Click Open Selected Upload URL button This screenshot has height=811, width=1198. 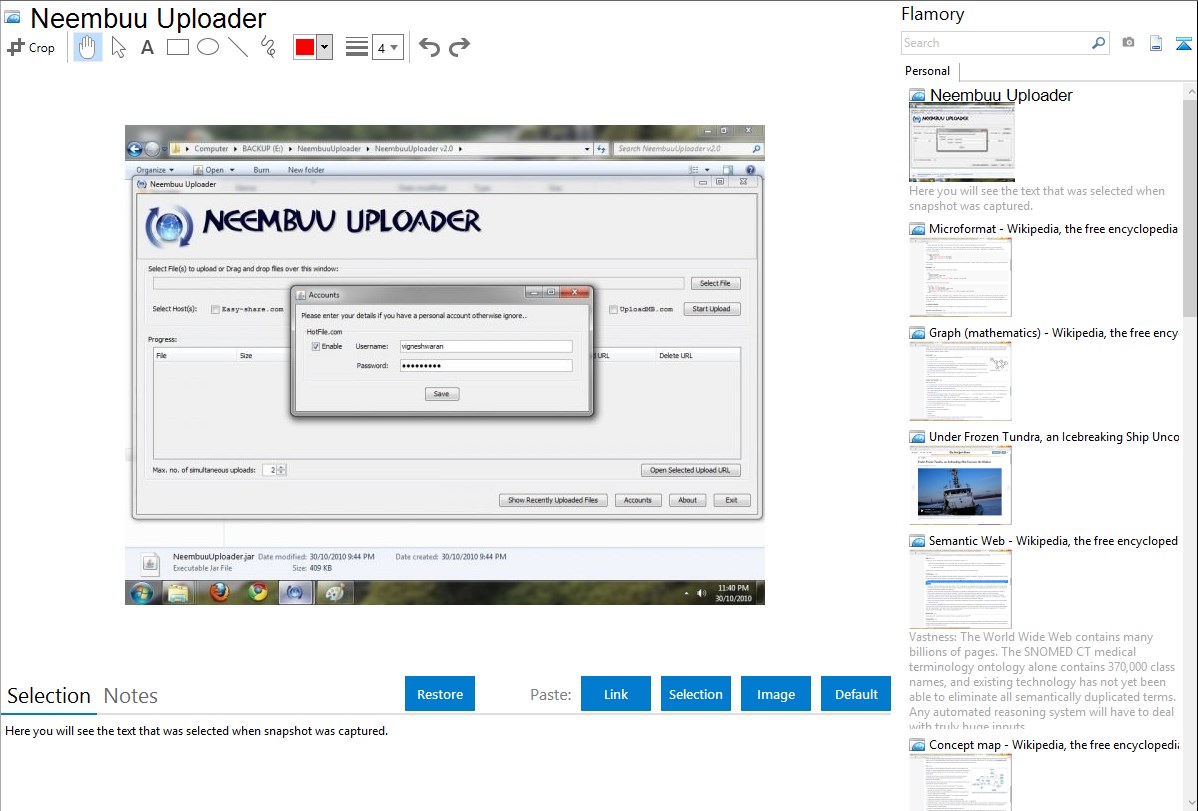[x=691, y=470]
